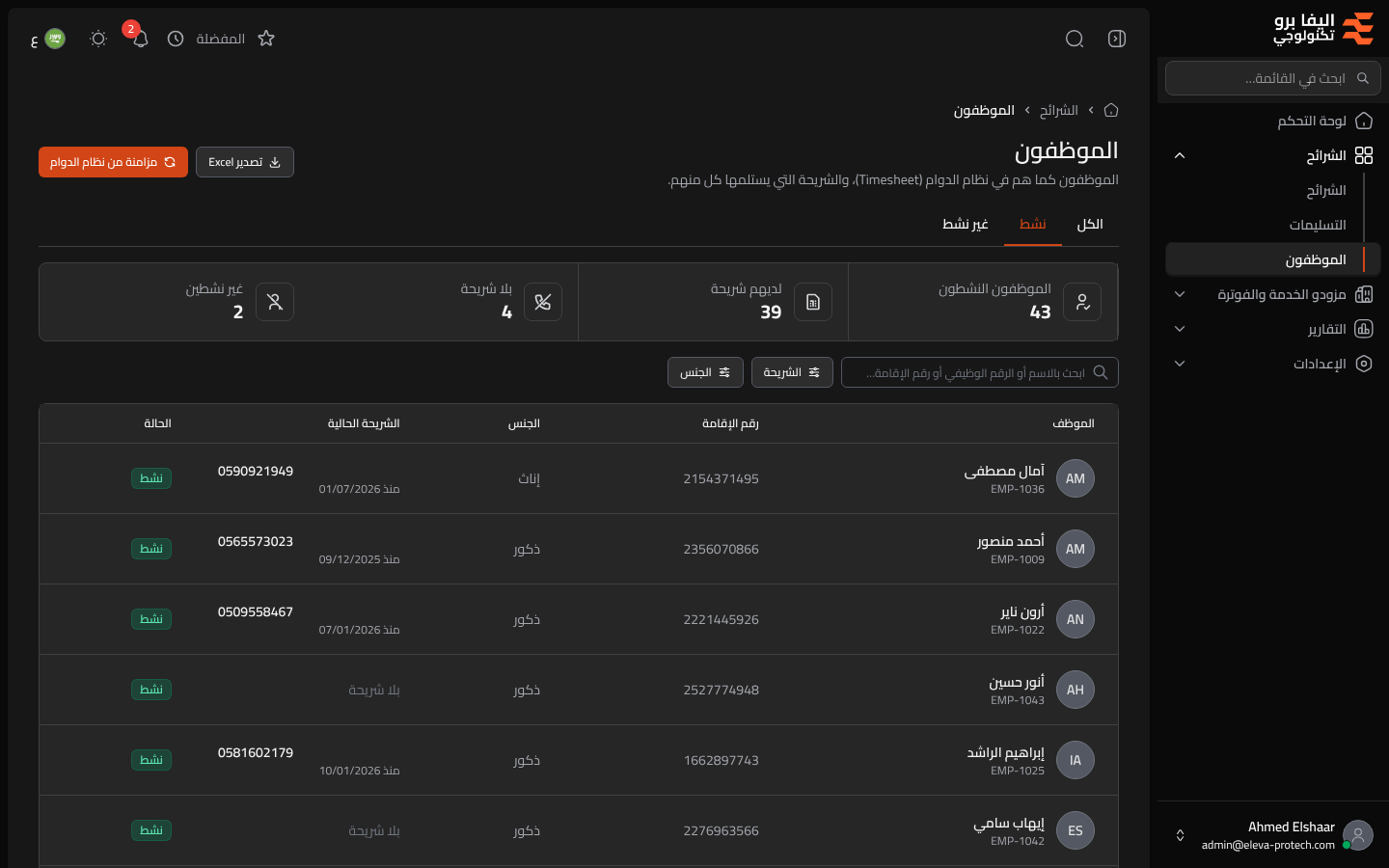1389x868 pixels.
Task: Click the تصدير Excel button
Action: 245,162
